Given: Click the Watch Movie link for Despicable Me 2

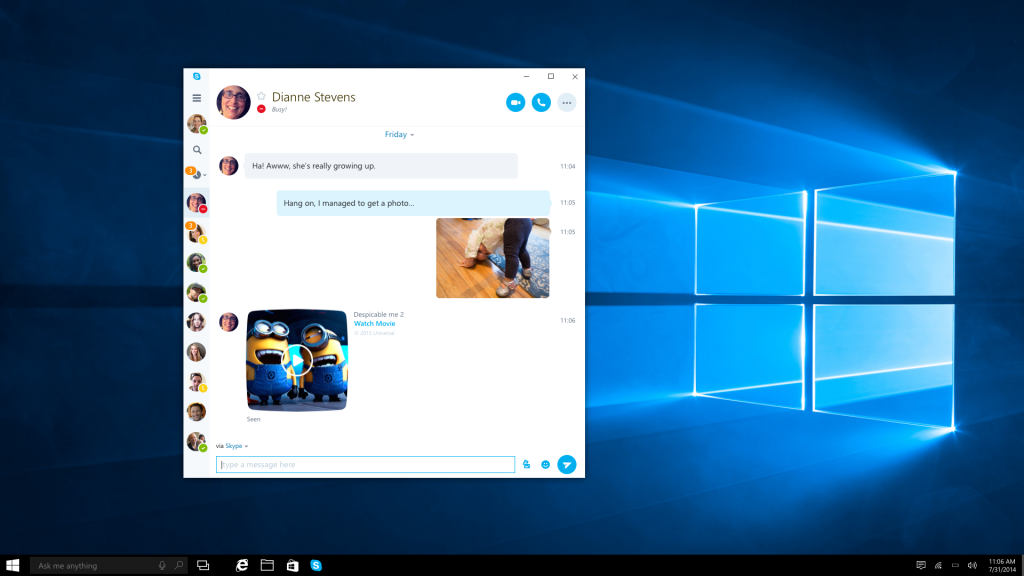Looking at the screenshot, I should 374,323.
